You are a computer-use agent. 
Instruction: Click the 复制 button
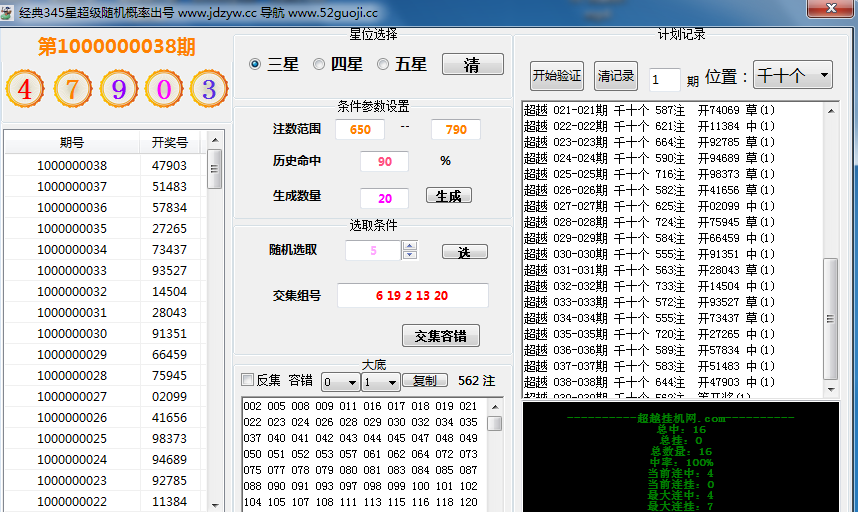[425, 381]
